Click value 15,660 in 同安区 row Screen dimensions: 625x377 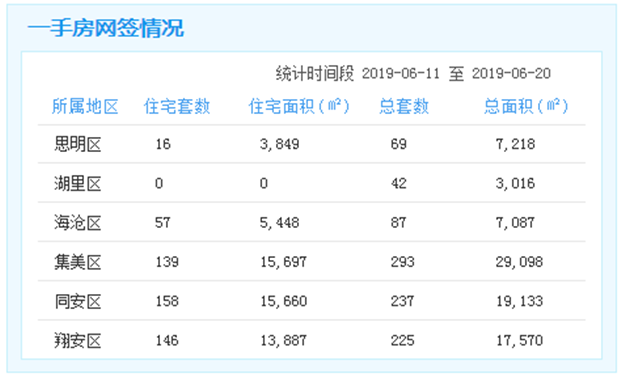283,301
